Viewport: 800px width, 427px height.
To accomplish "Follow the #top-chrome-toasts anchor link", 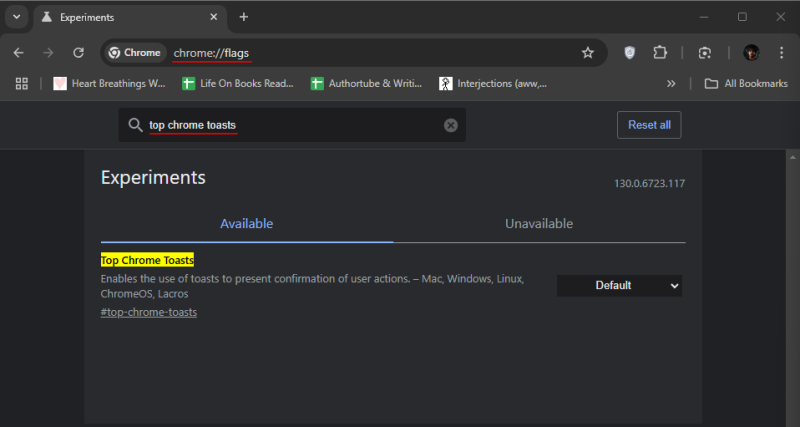I will pos(149,312).
